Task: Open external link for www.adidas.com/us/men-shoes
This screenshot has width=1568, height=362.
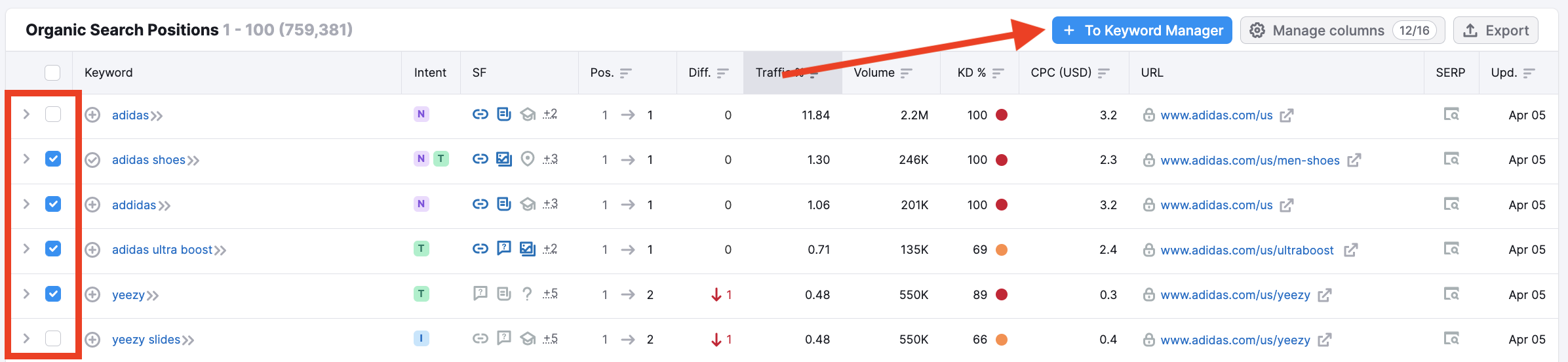Action: coord(1354,160)
